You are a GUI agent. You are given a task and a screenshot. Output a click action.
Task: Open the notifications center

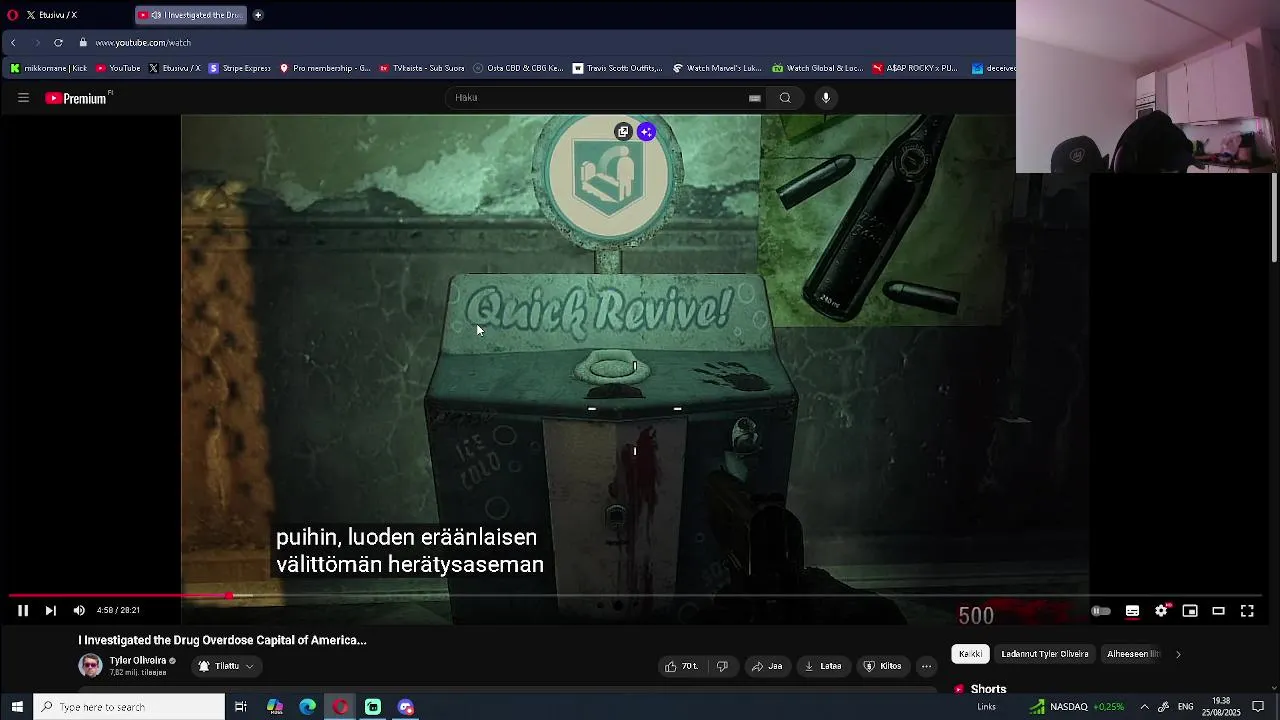pyautogui.click(x=1258, y=707)
